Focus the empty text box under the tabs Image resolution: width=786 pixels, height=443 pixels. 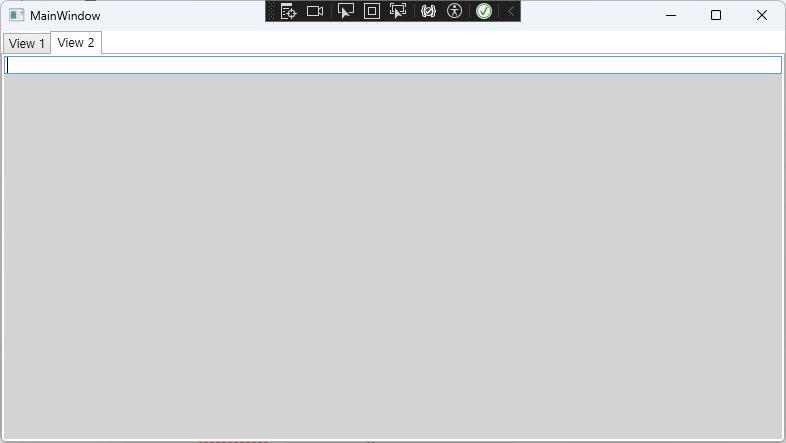pyautogui.click(x=393, y=65)
